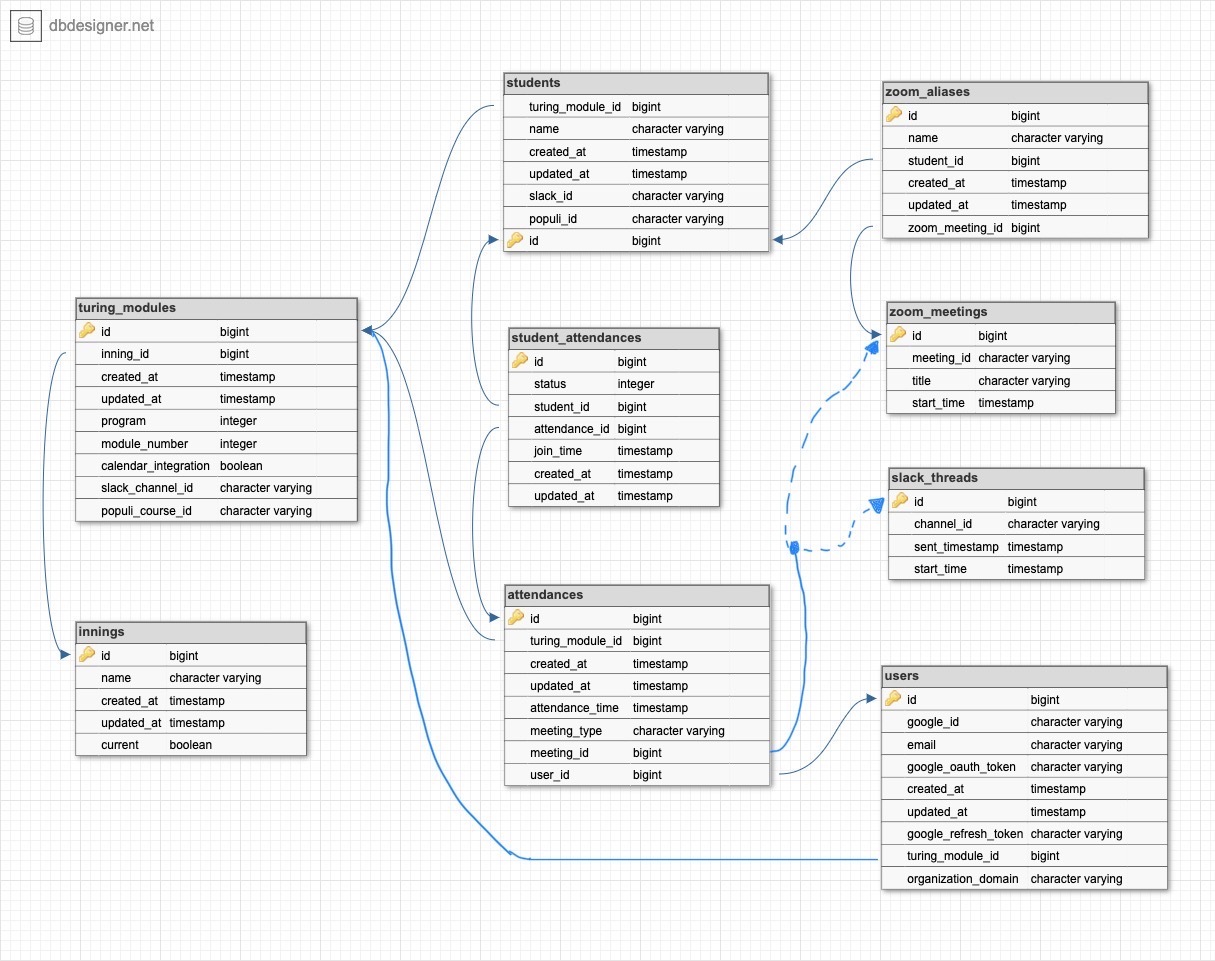Screen dimensions: 1215x961
Task: Click email field in users table
Action: tap(1025, 744)
